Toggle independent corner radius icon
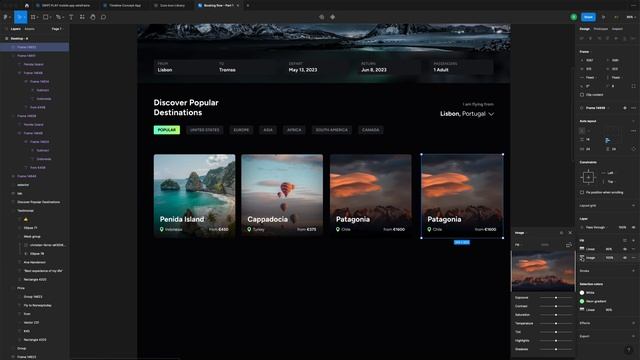This screenshot has height=360, width=640. pos(633,86)
